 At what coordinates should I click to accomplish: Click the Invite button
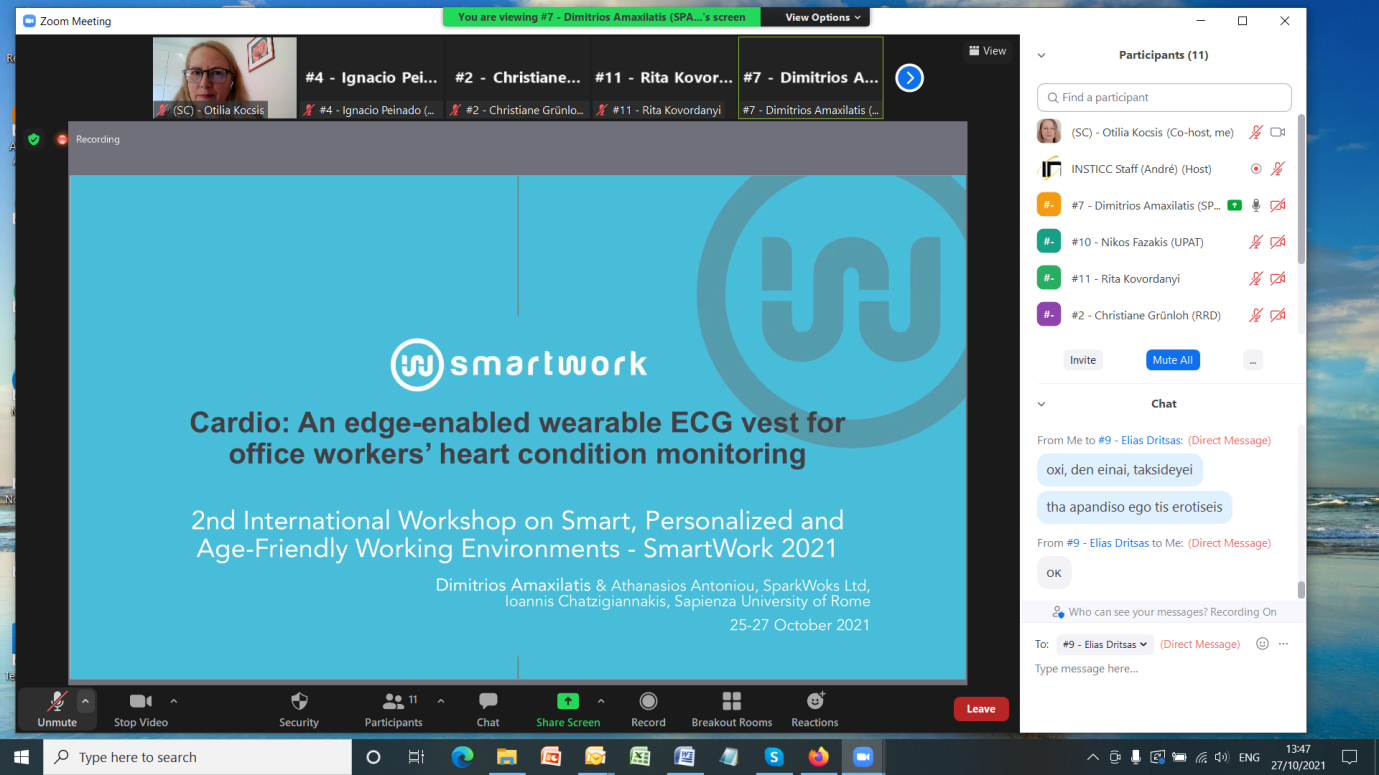click(1083, 360)
